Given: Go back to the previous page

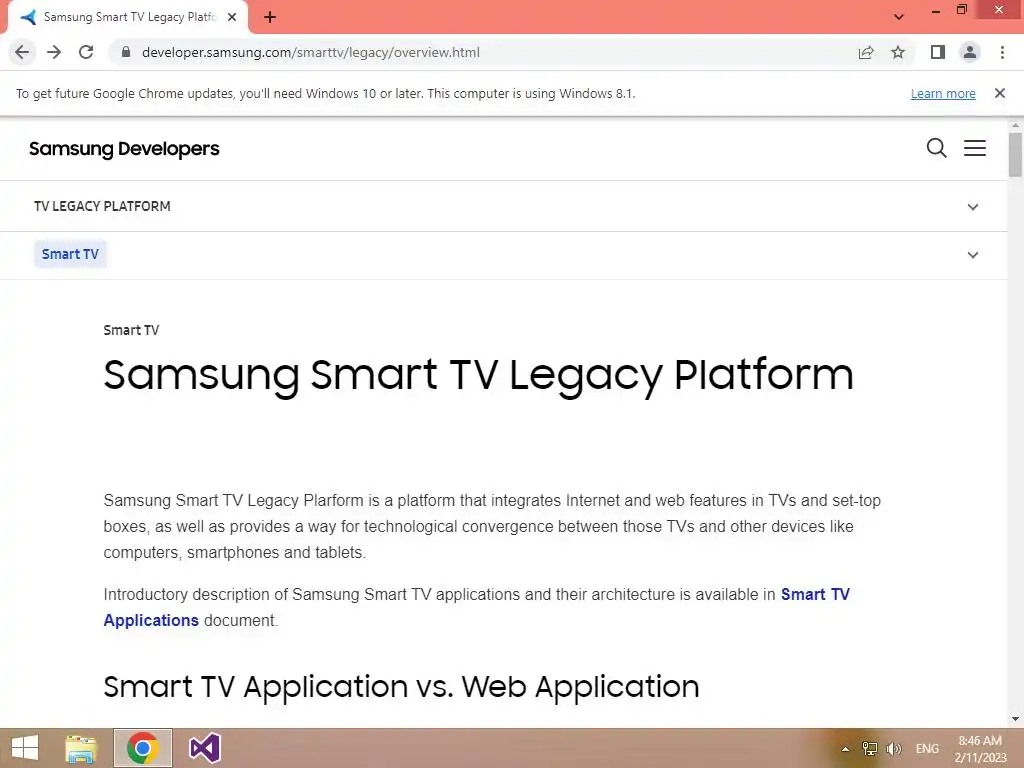Looking at the screenshot, I should 22,52.
